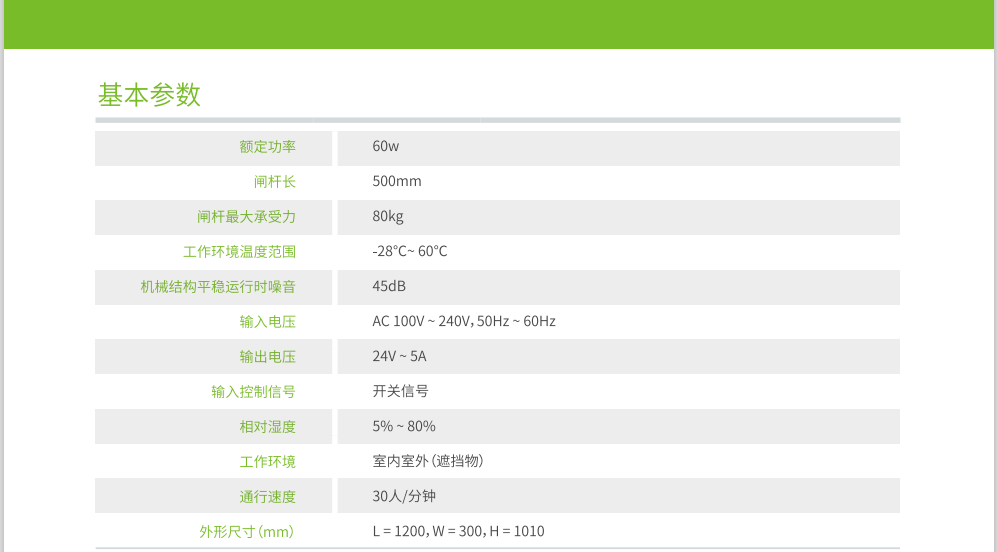Click the 24V ~ 5A output value
The height and width of the screenshot is (552, 998).
[x=399, y=357]
